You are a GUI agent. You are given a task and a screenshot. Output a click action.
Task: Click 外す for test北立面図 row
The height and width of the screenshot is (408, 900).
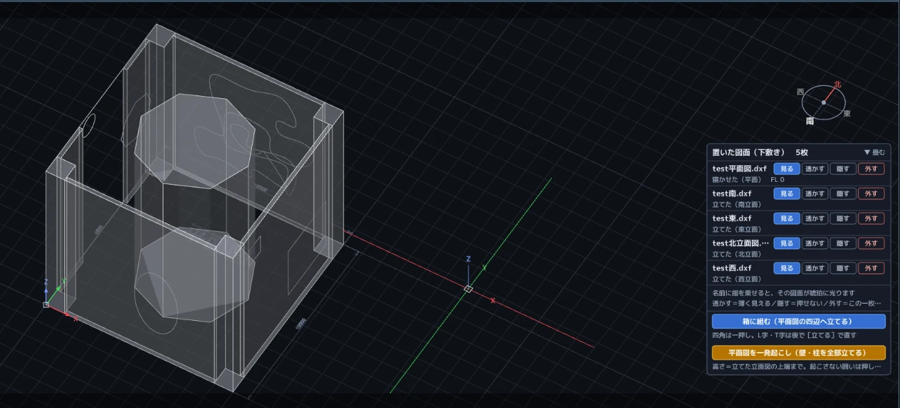[x=871, y=243]
